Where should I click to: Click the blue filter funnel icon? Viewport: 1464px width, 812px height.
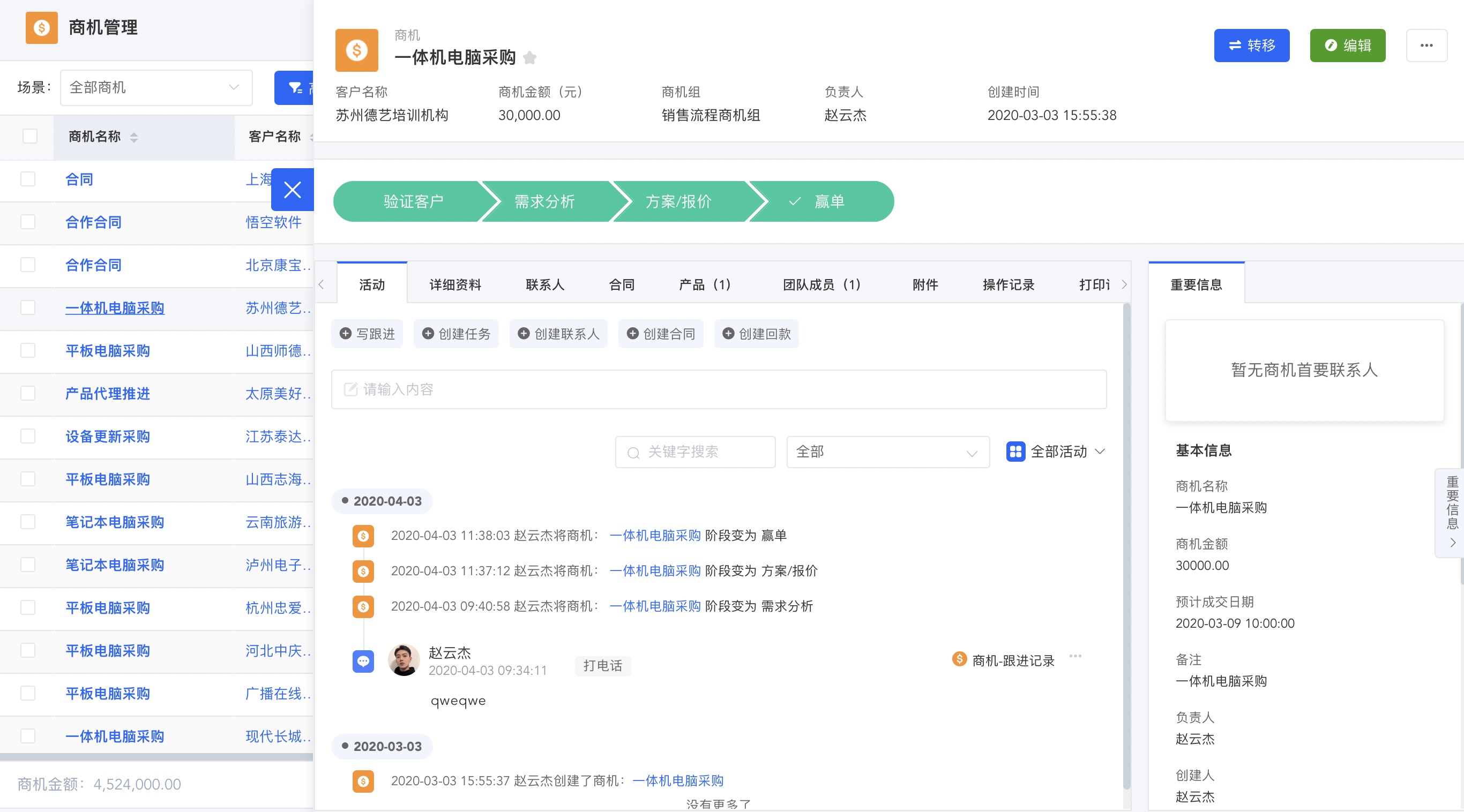point(295,87)
